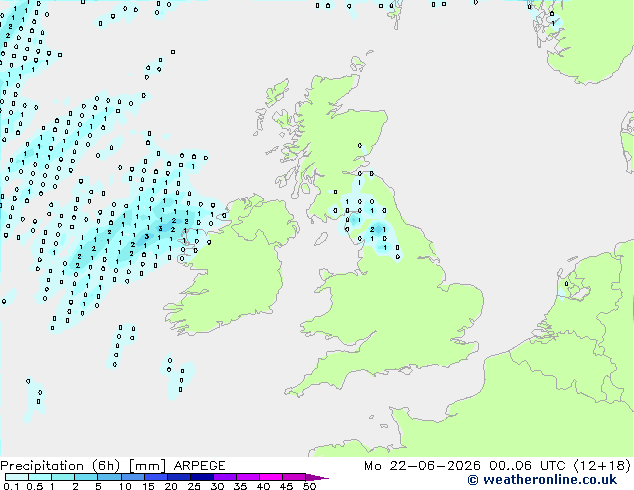Click the 'Precipitation' title word
Viewport: 634px width, 490px height.
(x=42, y=466)
